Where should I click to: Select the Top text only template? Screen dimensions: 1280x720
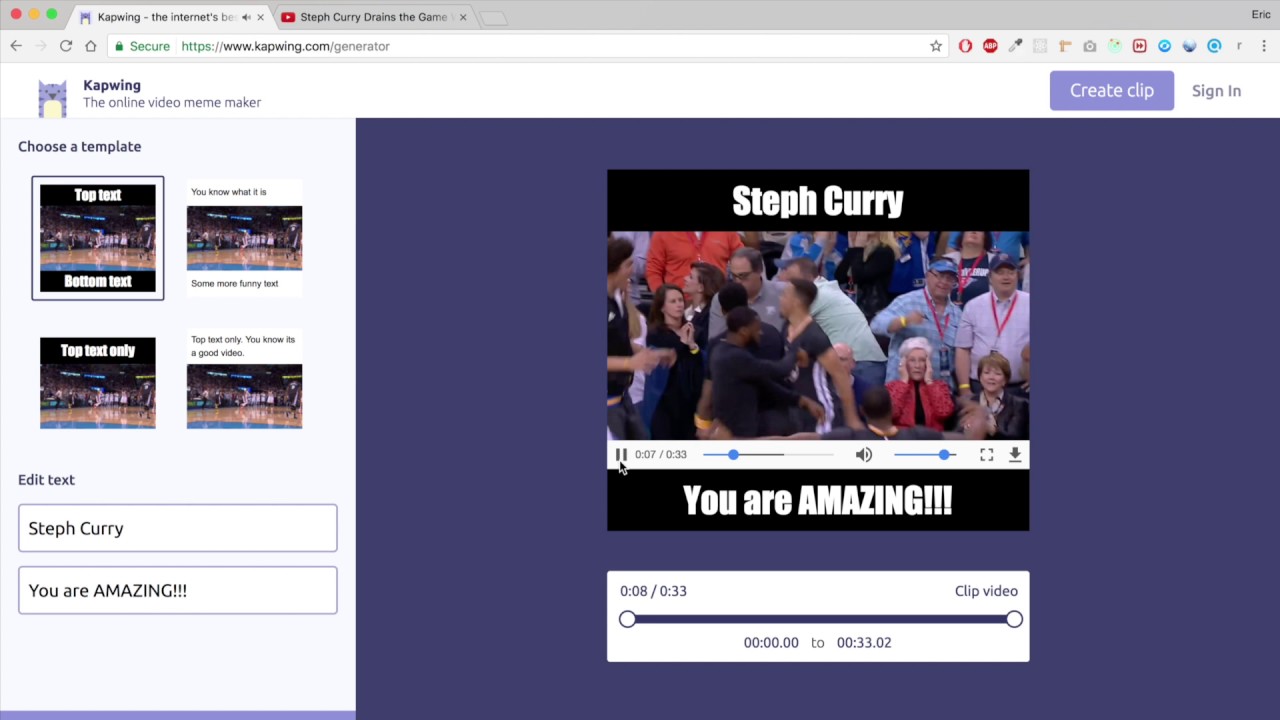click(98, 383)
